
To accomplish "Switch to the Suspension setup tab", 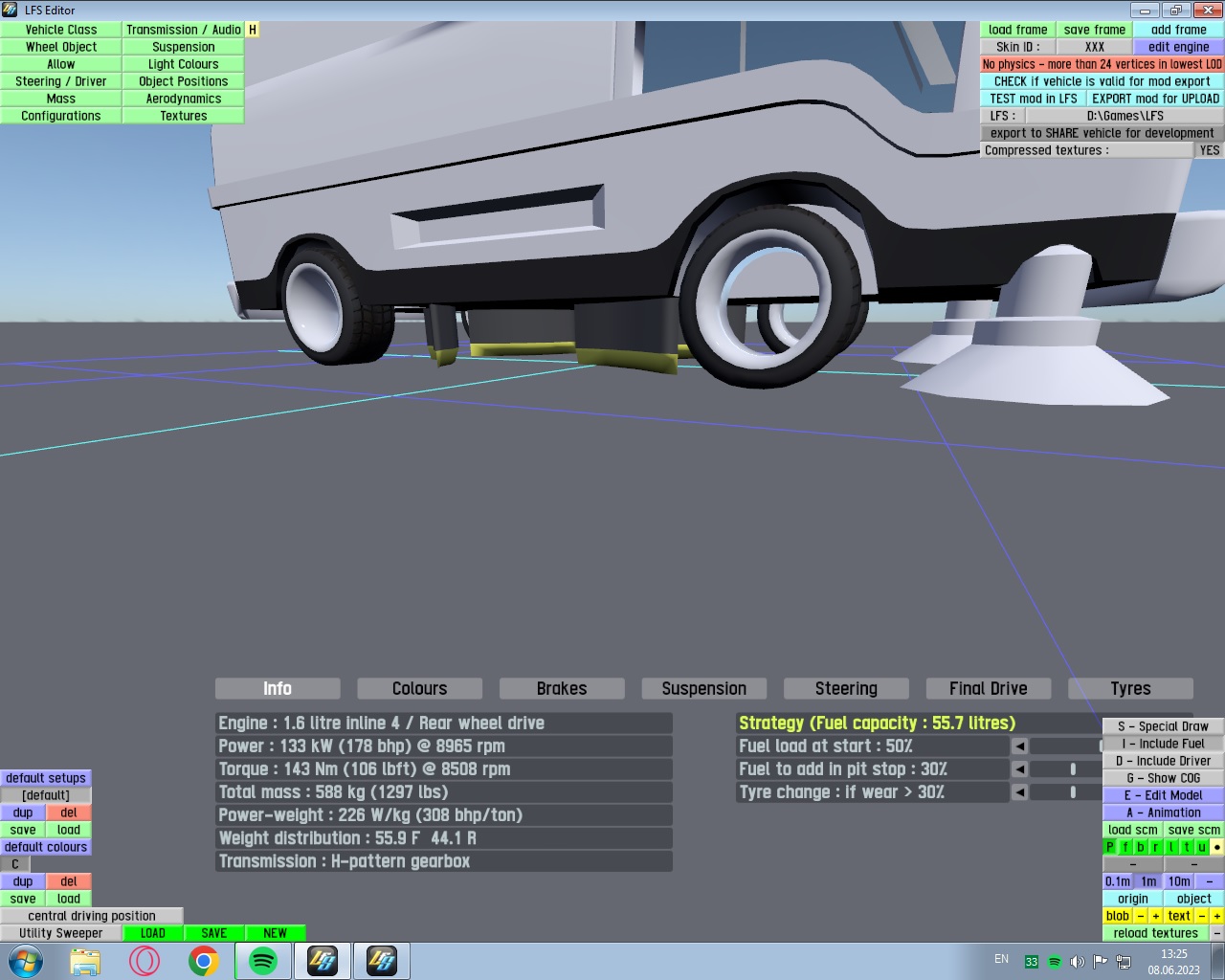I will pos(703,689).
